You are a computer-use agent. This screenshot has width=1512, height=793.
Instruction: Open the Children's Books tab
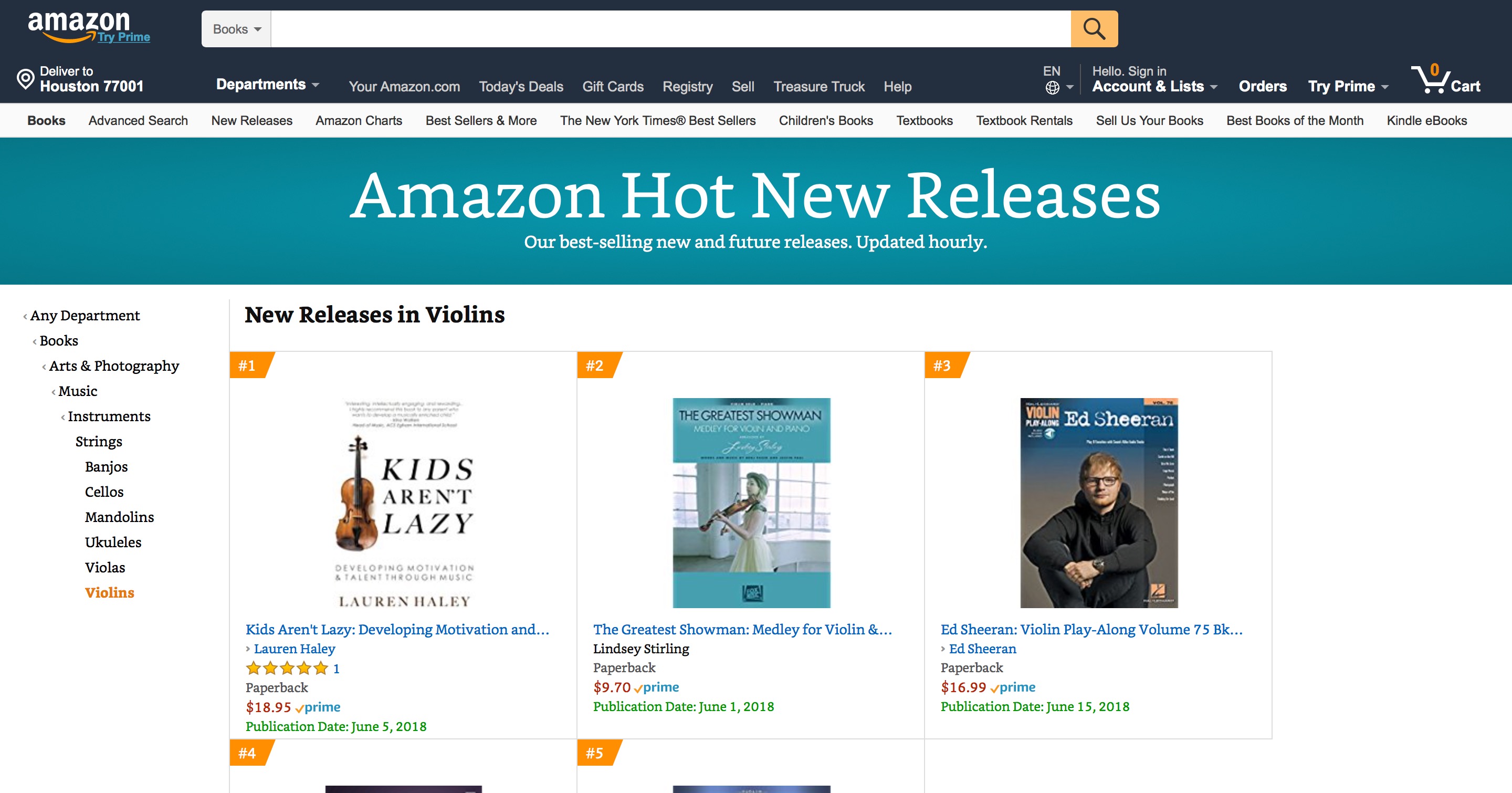pyautogui.click(x=825, y=120)
